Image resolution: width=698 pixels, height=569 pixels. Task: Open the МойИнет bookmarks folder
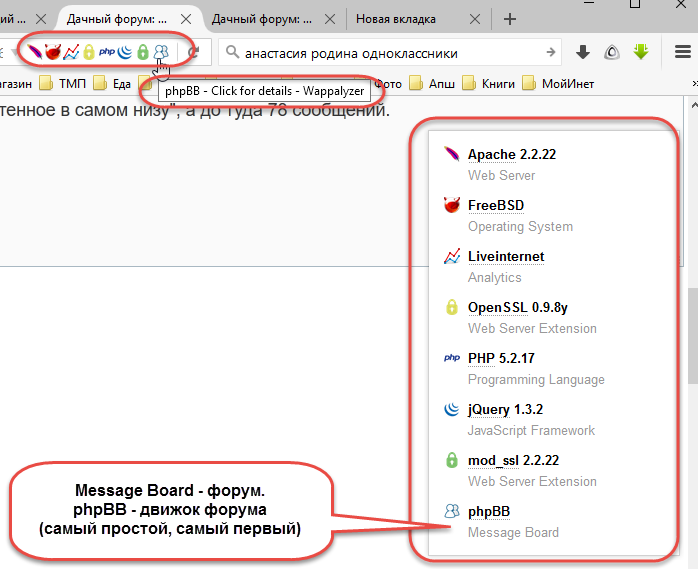[558, 84]
